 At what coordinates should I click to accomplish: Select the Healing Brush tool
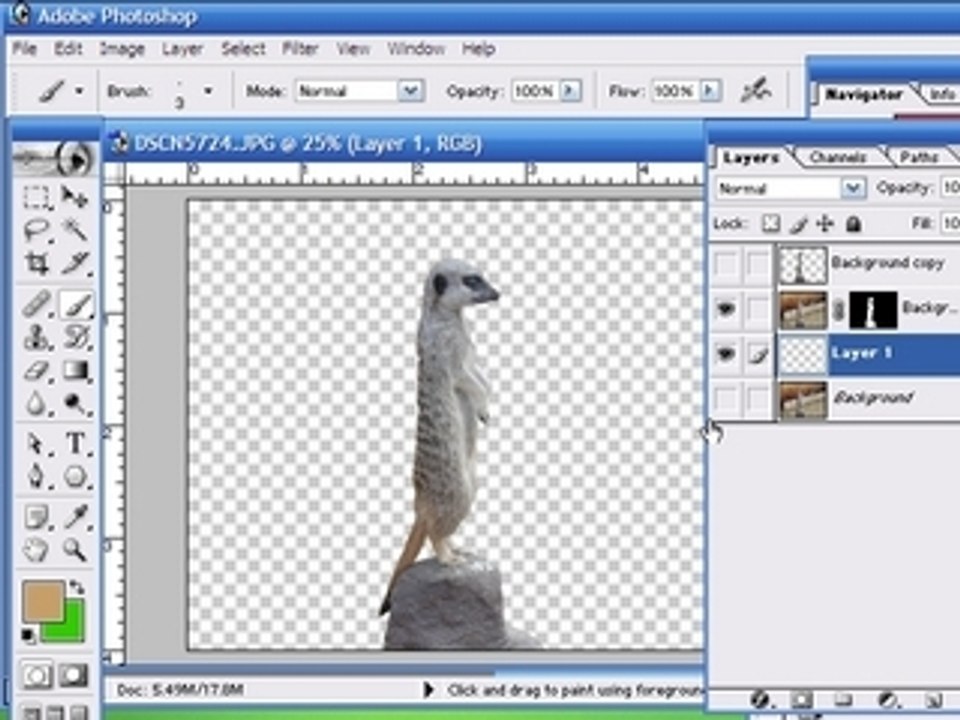(37, 304)
